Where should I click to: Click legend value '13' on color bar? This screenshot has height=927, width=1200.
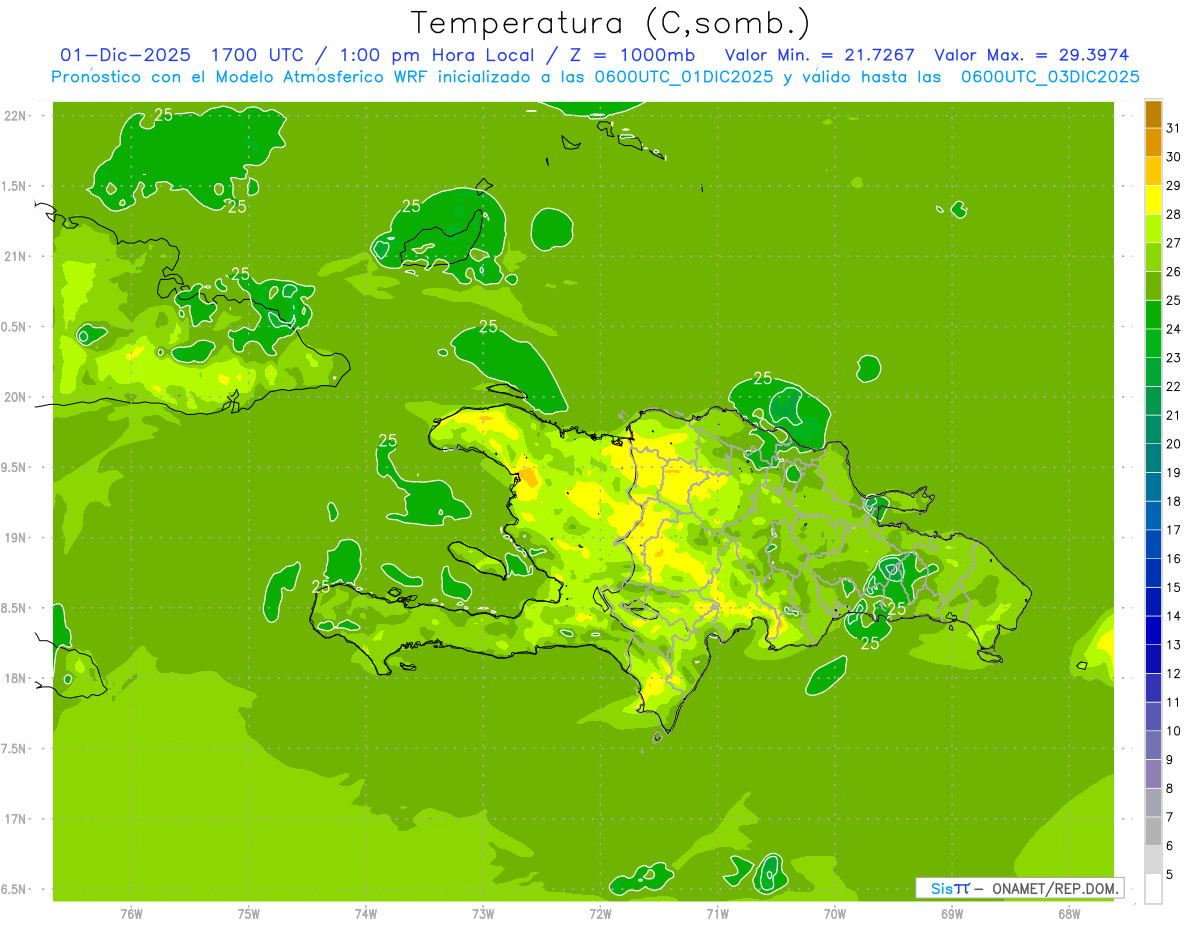pyautogui.click(x=1173, y=645)
